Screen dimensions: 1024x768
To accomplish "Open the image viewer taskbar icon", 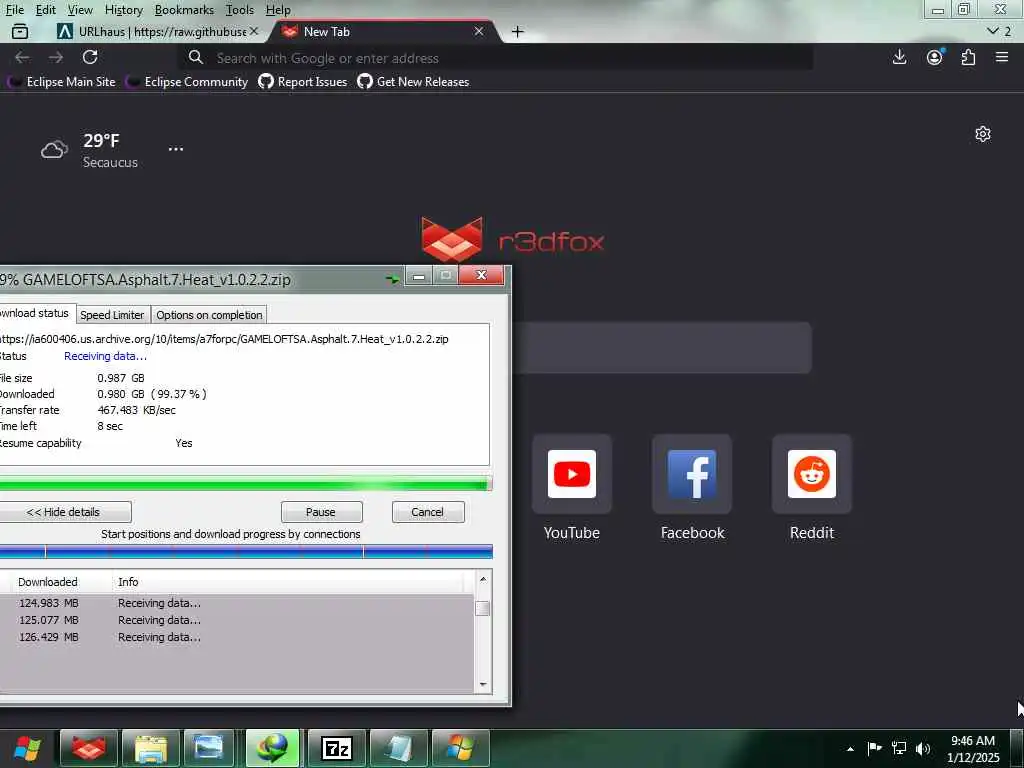I will pos(209,748).
